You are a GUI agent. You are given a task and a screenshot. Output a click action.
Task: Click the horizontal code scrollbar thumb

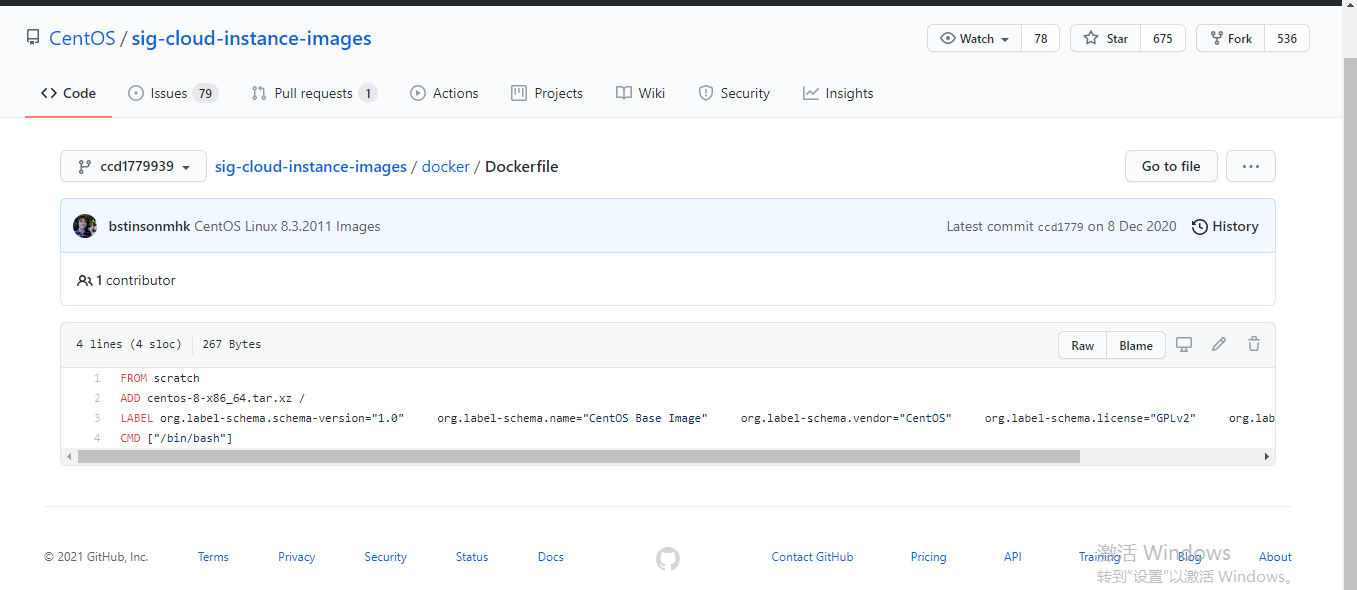[578, 457]
